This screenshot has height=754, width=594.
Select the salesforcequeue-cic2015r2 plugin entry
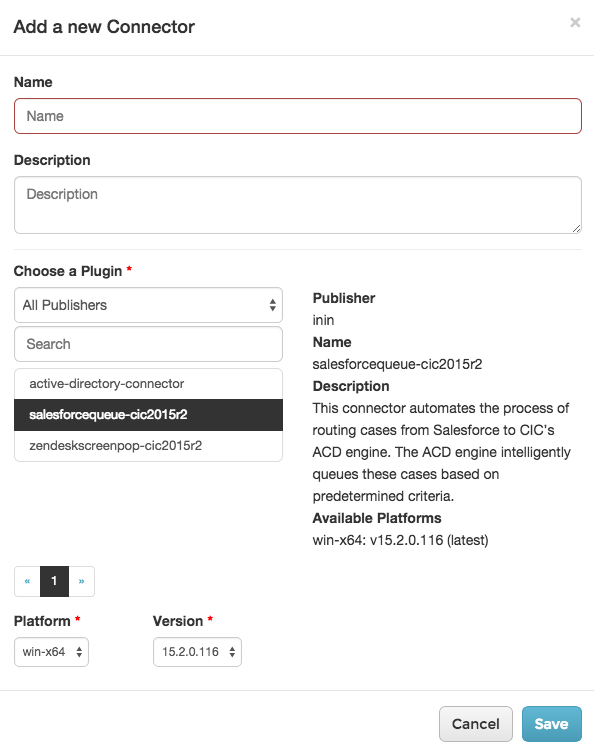pyautogui.click(x=148, y=415)
